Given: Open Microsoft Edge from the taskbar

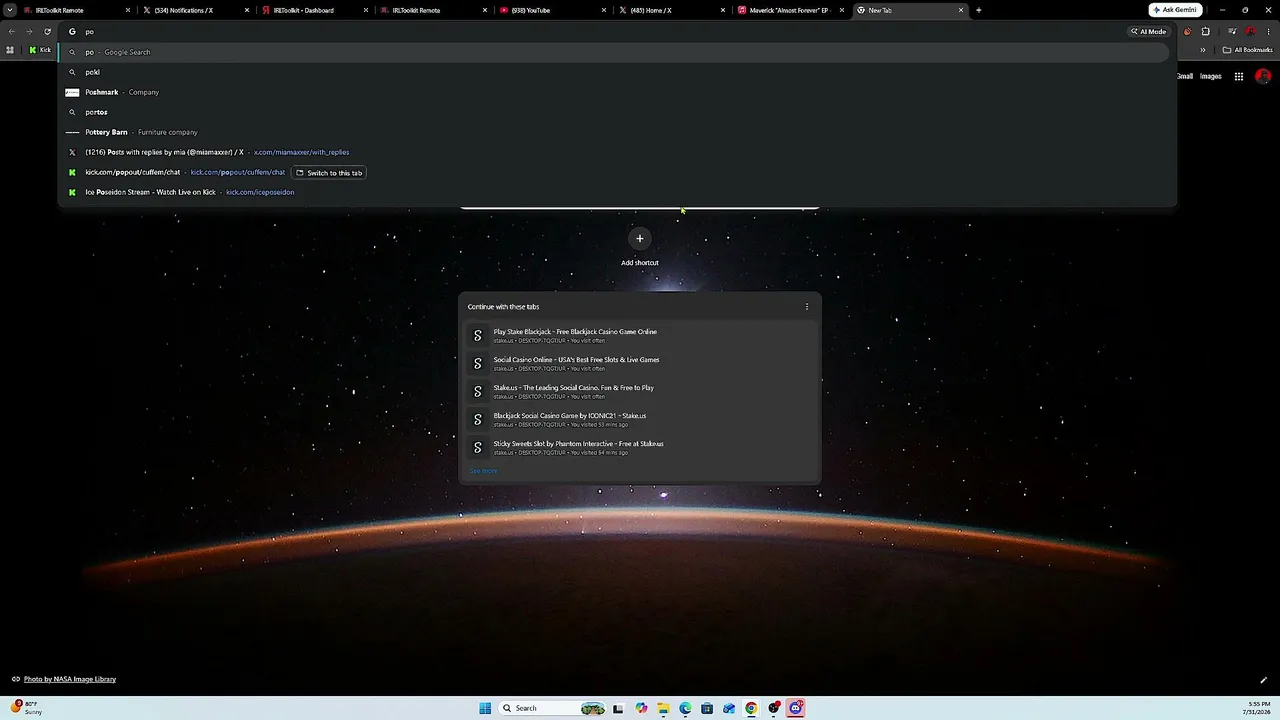Looking at the screenshot, I should 685,708.
